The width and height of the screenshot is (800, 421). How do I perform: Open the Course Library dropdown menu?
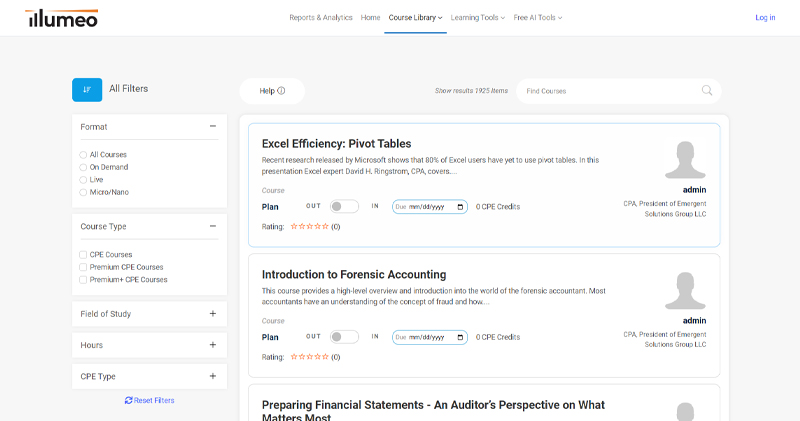point(415,17)
